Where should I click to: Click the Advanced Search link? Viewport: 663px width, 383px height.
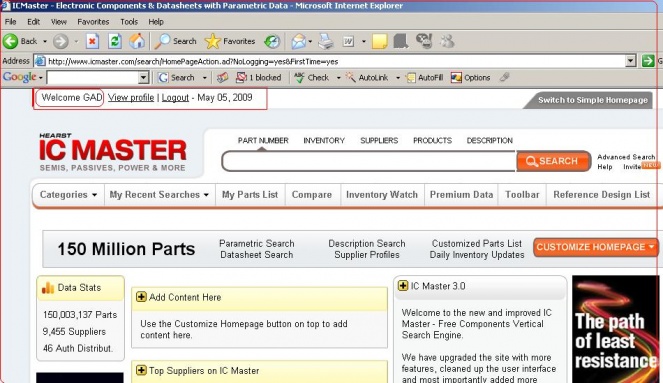click(x=626, y=157)
